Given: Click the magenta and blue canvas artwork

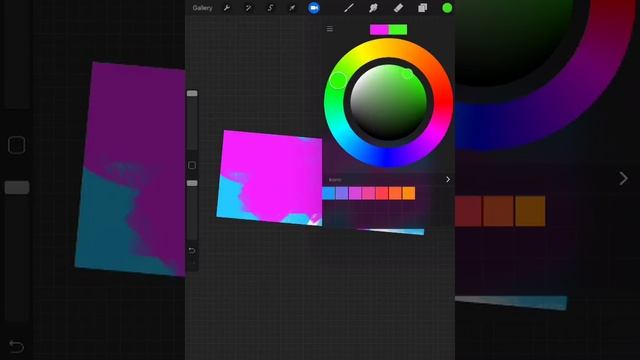Looking at the screenshot, I should [270, 178].
